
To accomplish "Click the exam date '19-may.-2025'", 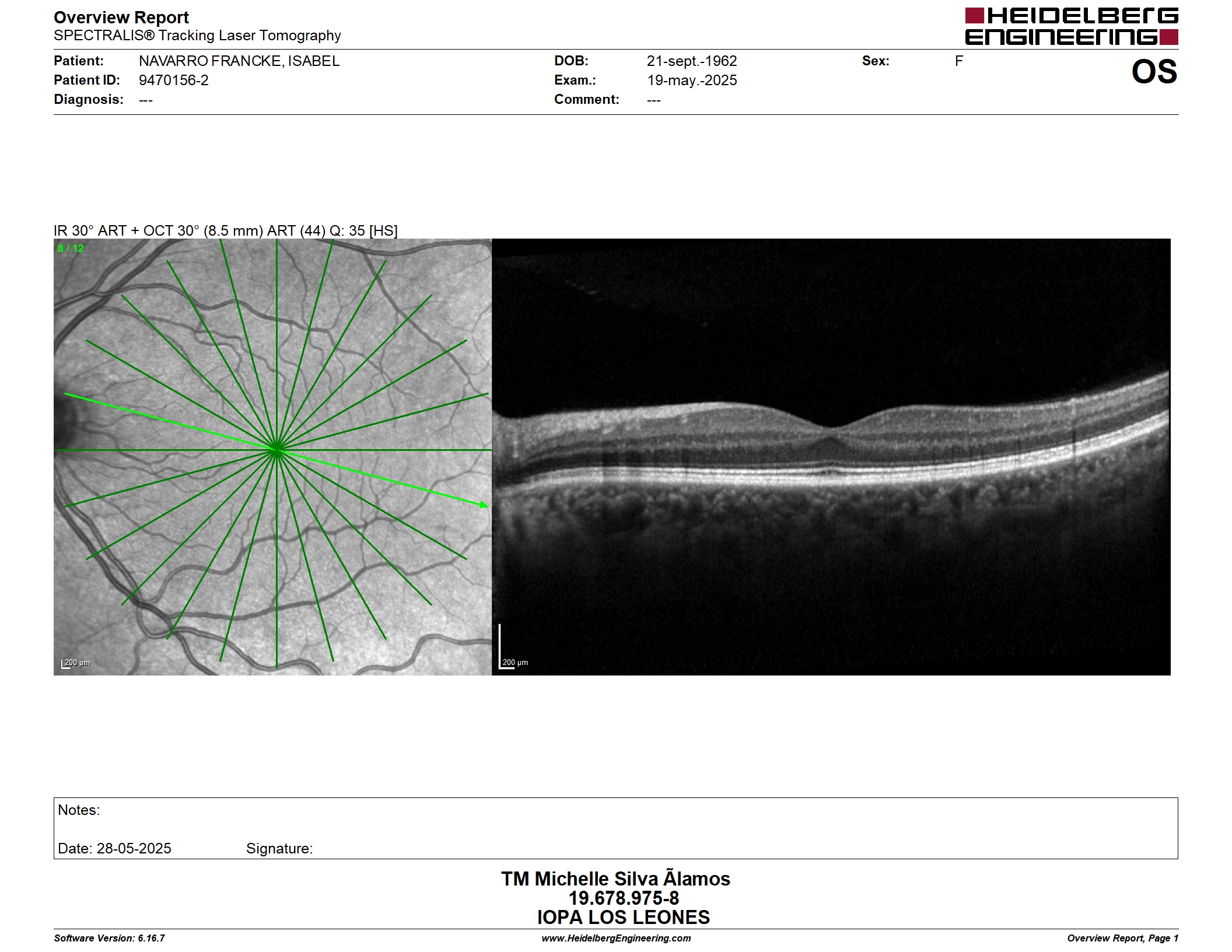I will click(692, 80).
